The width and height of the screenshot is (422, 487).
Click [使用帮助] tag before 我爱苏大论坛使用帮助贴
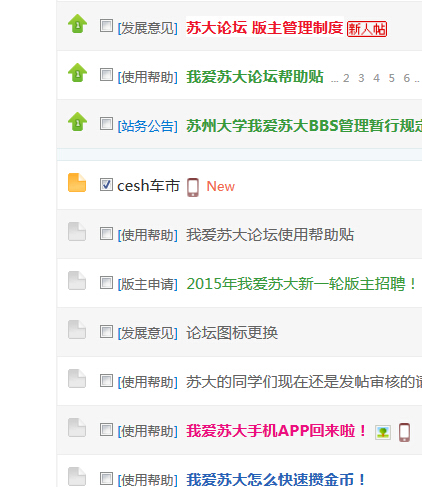click(x=147, y=235)
